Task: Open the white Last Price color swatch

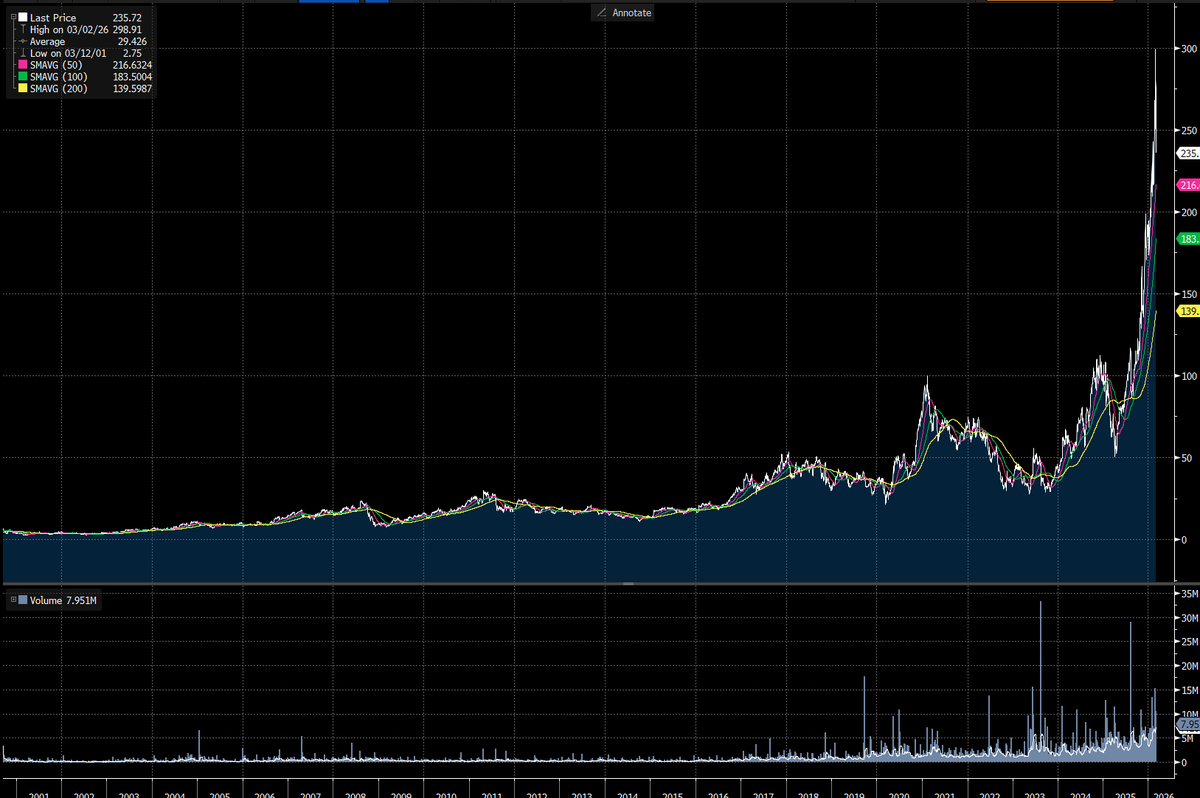Action: click(x=23, y=18)
